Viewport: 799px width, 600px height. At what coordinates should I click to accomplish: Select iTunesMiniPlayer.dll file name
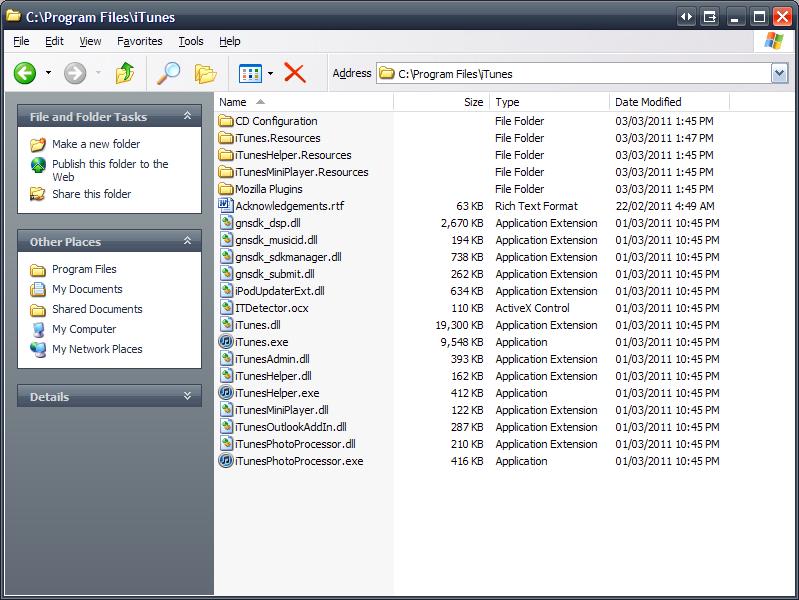click(282, 410)
